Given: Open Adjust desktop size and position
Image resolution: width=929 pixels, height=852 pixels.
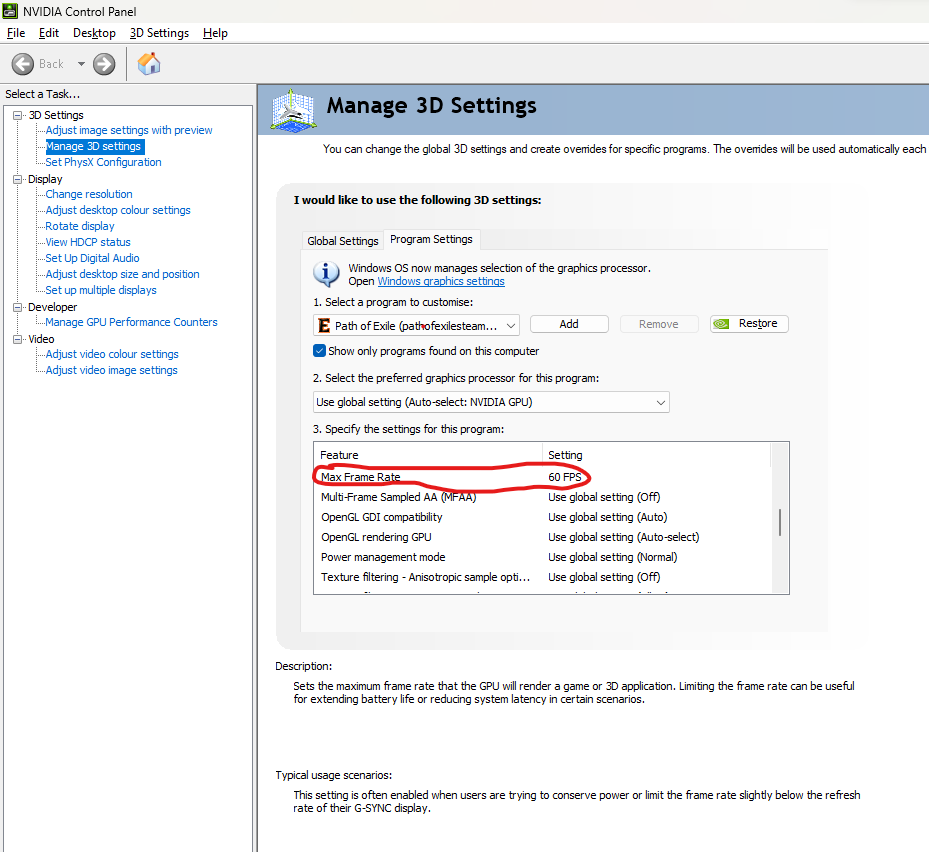Looking at the screenshot, I should pos(123,274).
